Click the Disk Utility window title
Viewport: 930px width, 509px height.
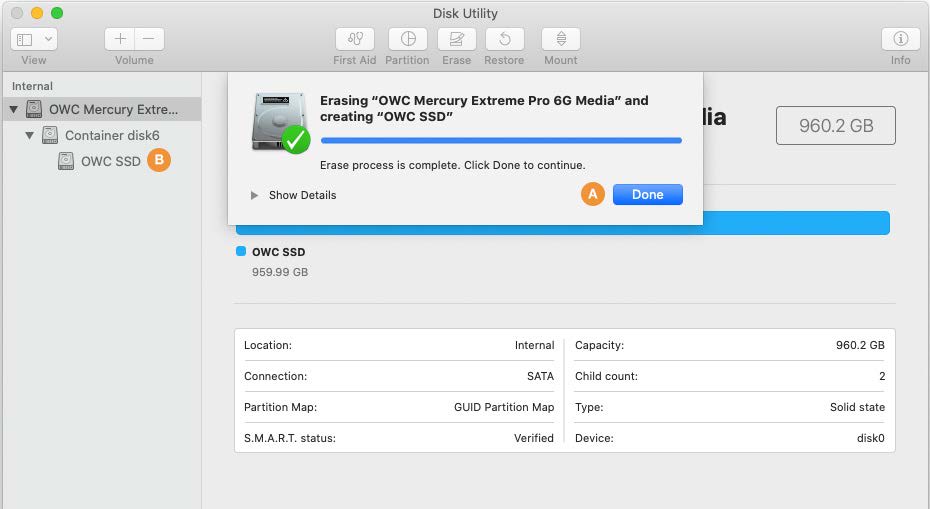(465, 13)
